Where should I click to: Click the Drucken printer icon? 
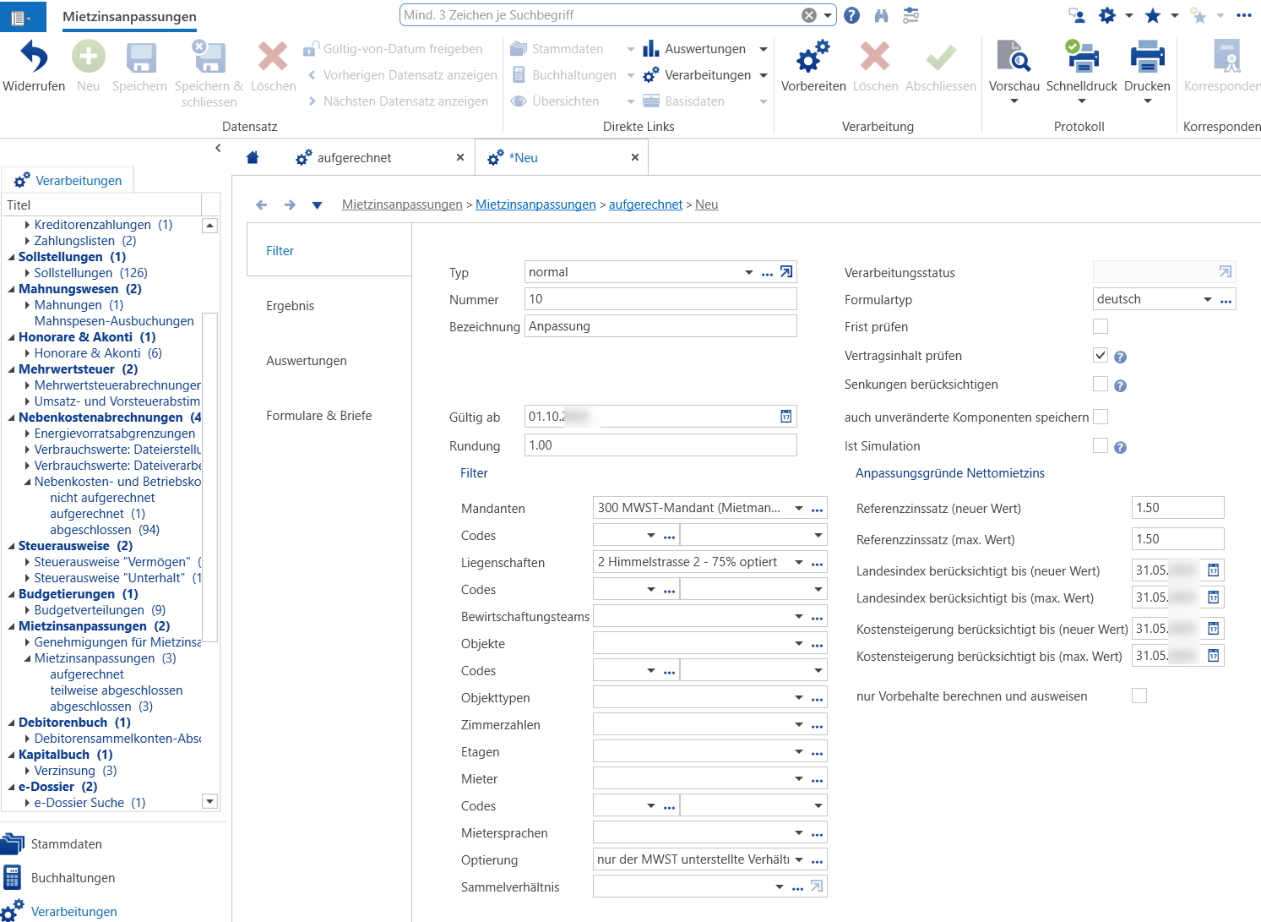(x=1147, y=57)
